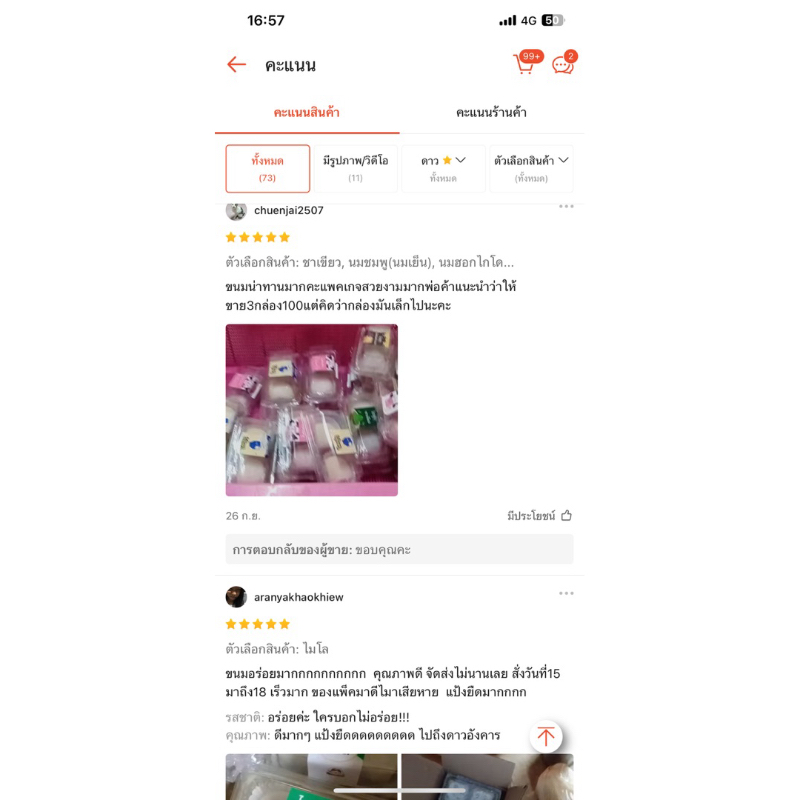Switch to the คะแนนร้านค้า tab
The height and width of the screenshot is (800, 800).
coord(491,113)
